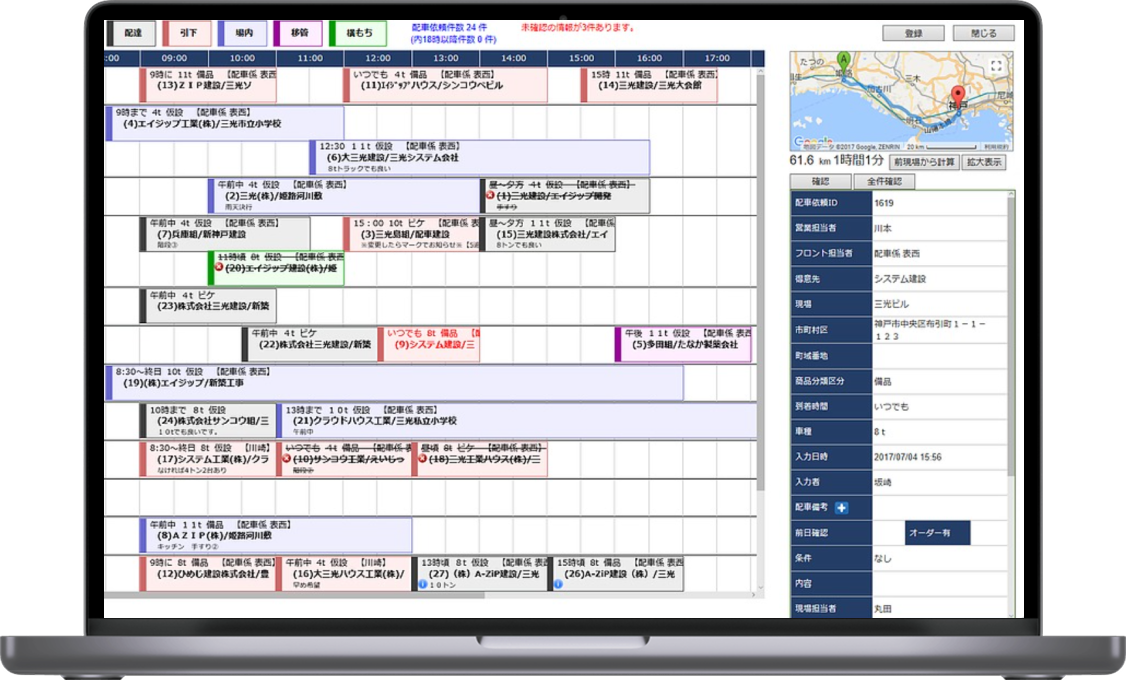
Task: Select the 横もち category filter
Action: tap(357, 35)
